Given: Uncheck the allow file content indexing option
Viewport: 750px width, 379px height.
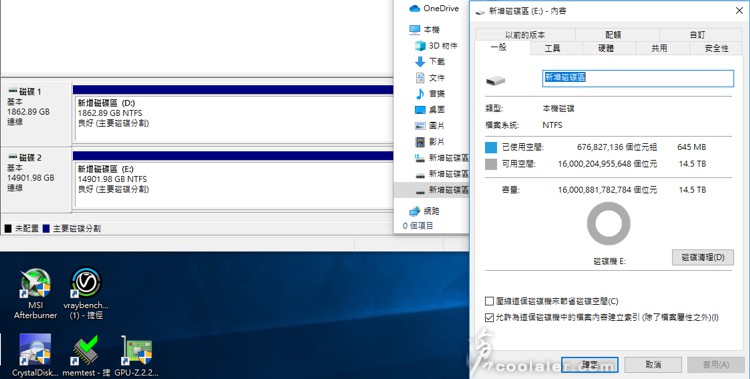Looking at the screenshot, I should pyautogui.click(x=489, y=317).
